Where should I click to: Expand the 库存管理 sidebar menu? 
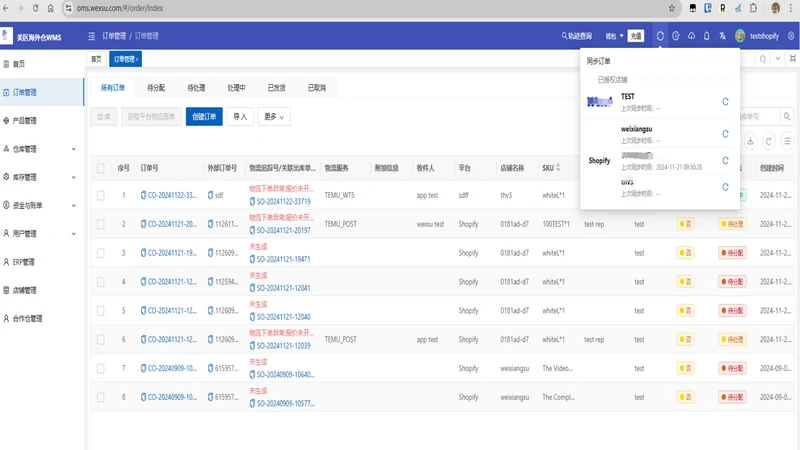pyautogui.click(x=41, y=177)
